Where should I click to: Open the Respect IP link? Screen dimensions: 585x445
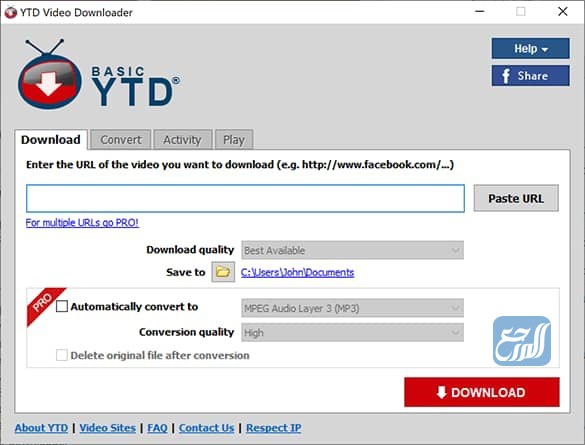[x=273, y=428]
